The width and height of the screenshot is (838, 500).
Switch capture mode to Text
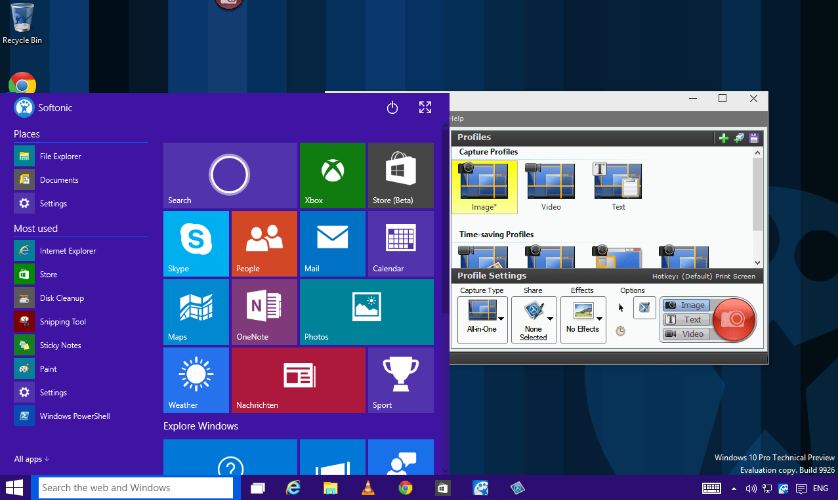[x=686, y=319]
